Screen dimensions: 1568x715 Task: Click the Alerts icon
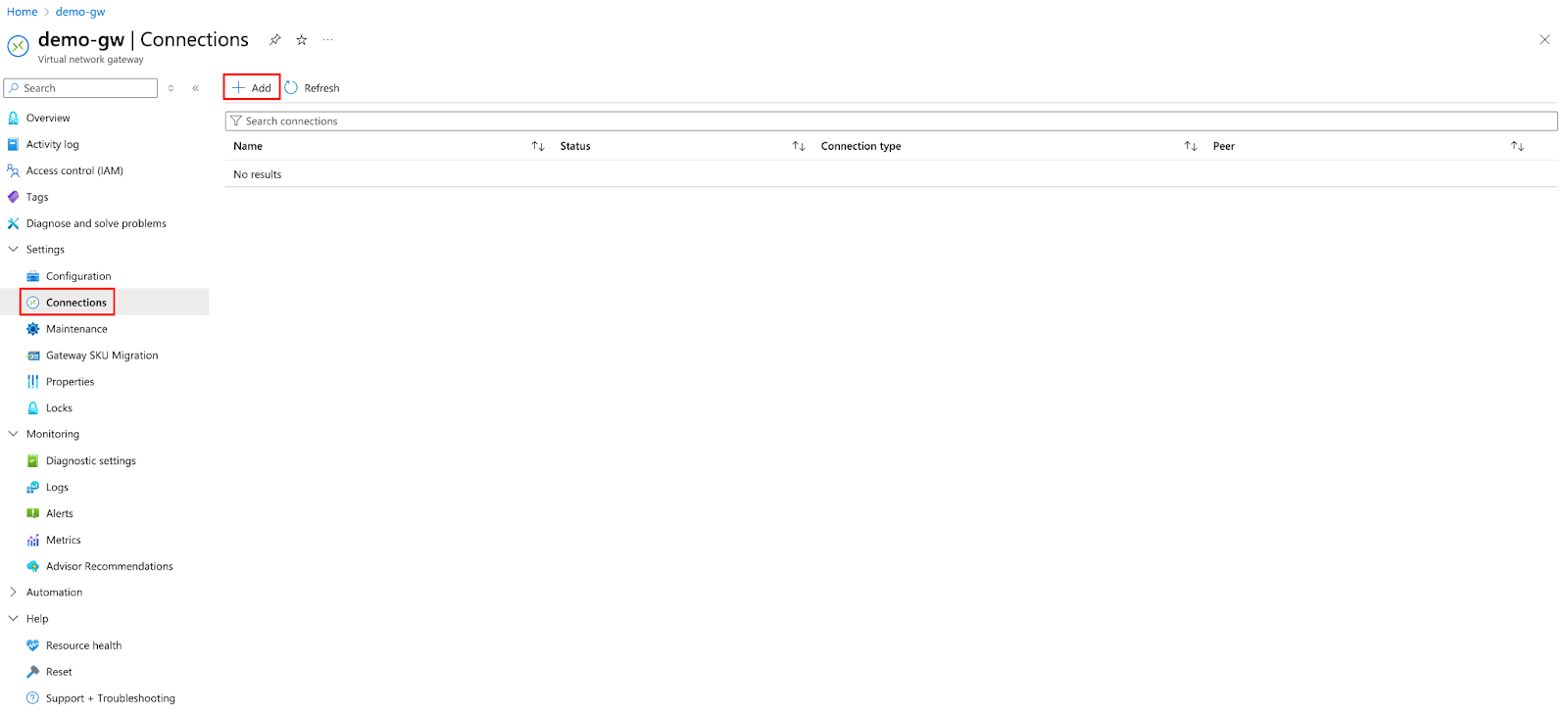(33, 513)
